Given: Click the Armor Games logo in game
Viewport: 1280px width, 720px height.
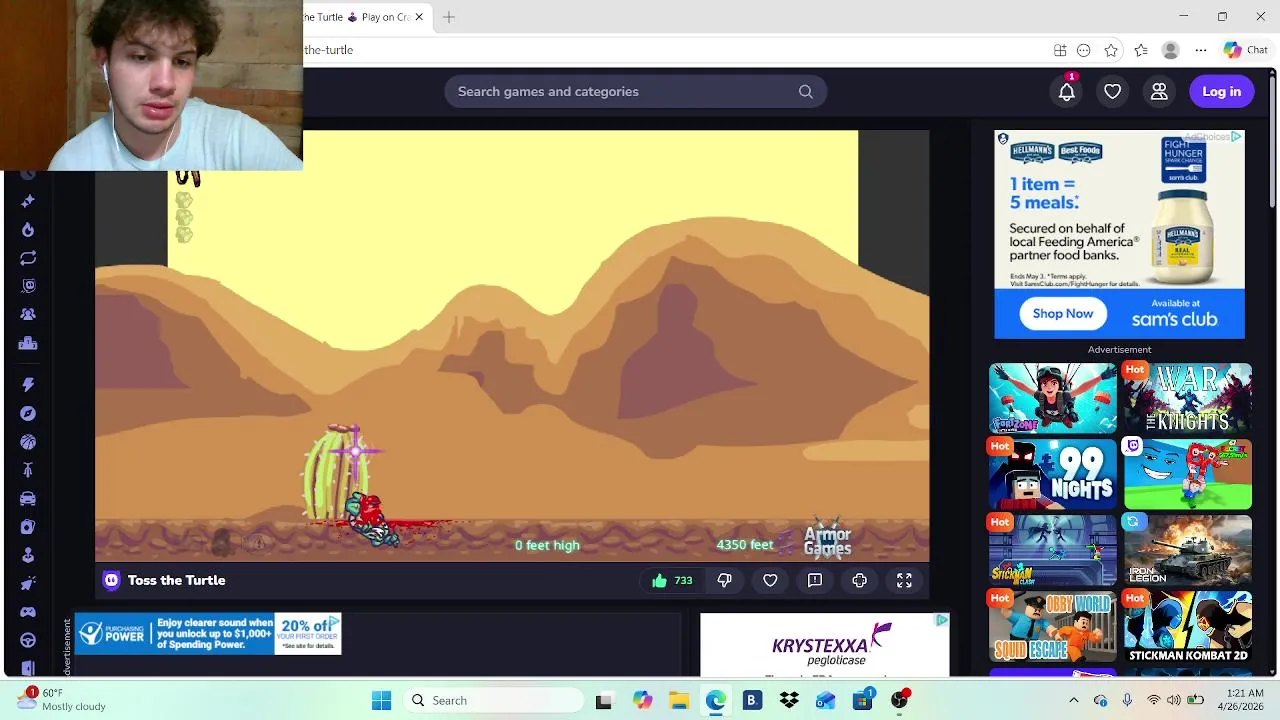Looking at the screenshot, I should click(827, 539).
